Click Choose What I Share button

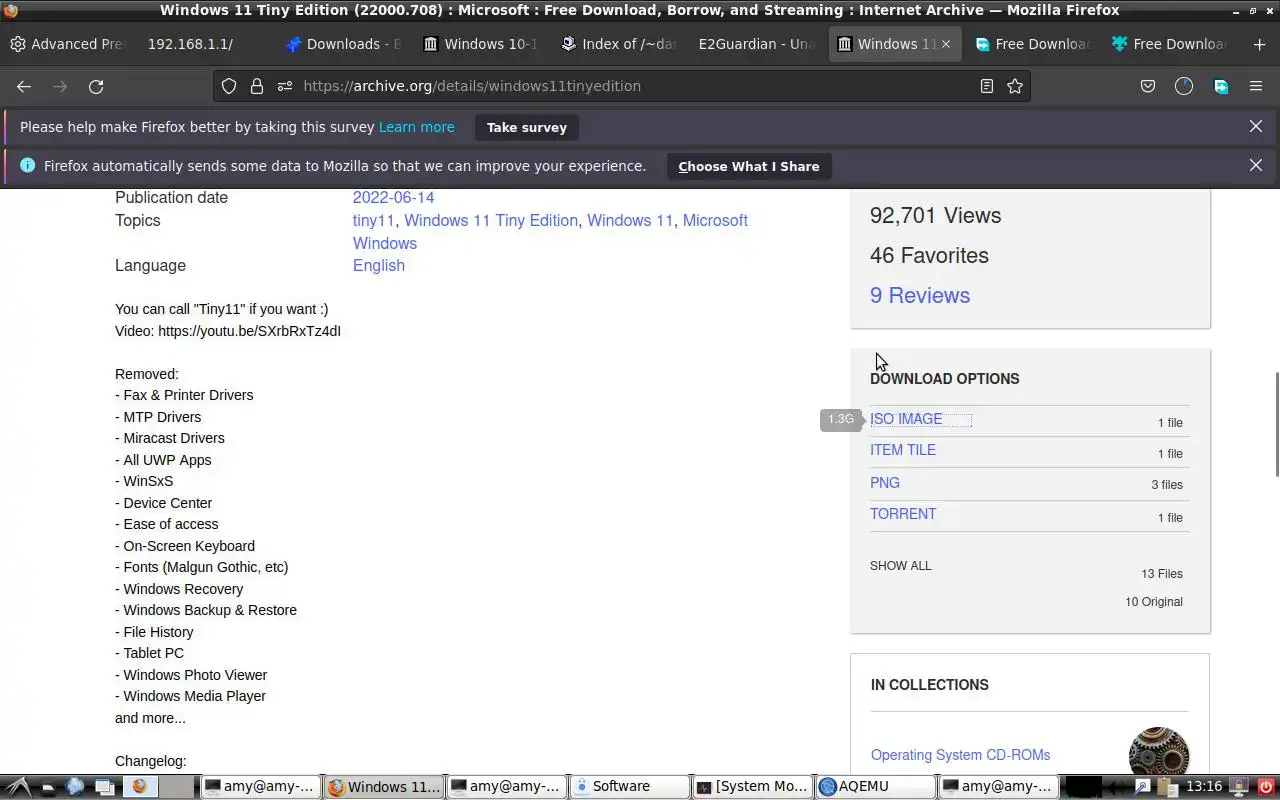tap(749, 166)
